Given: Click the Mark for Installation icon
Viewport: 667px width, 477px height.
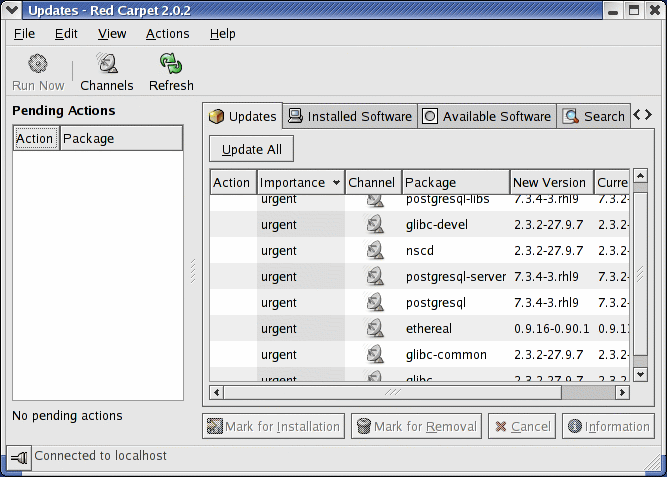Looking at the screenshot, I should coord(215,426).
